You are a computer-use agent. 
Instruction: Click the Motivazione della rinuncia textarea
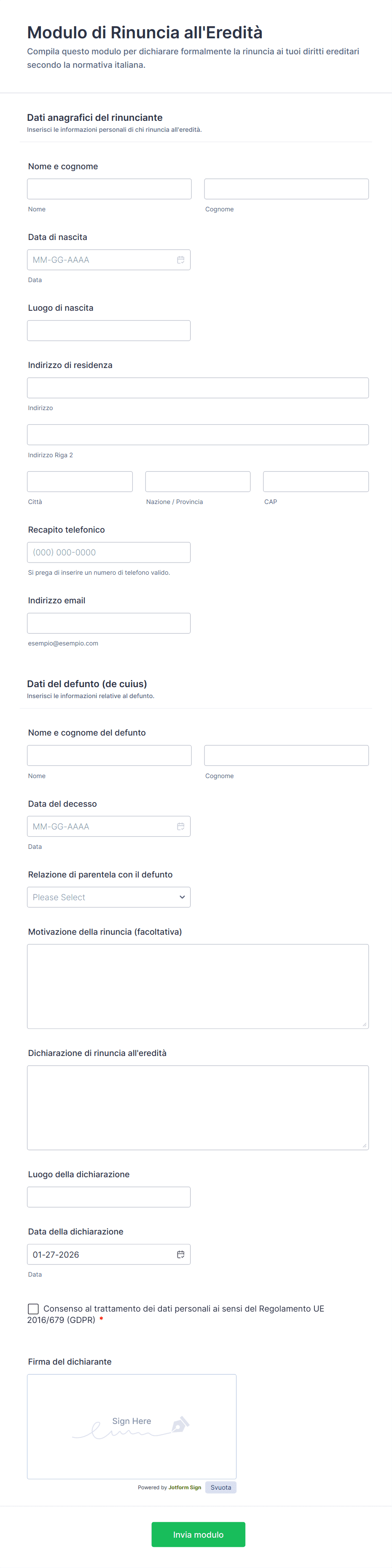pos(198,986)
